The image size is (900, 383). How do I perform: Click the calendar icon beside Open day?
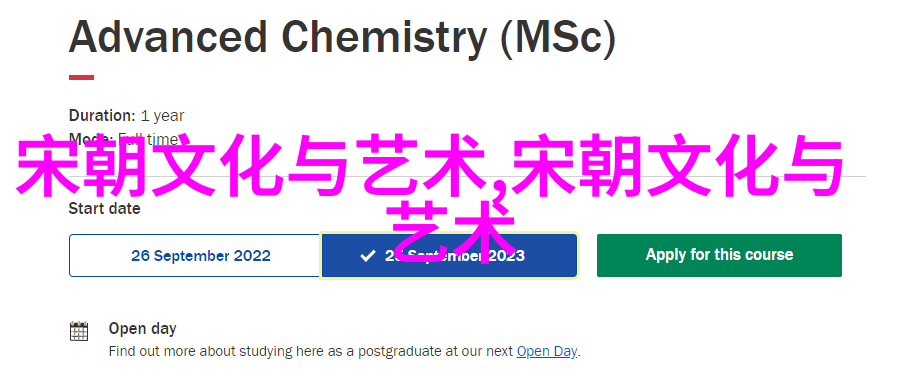click(79, 332)
